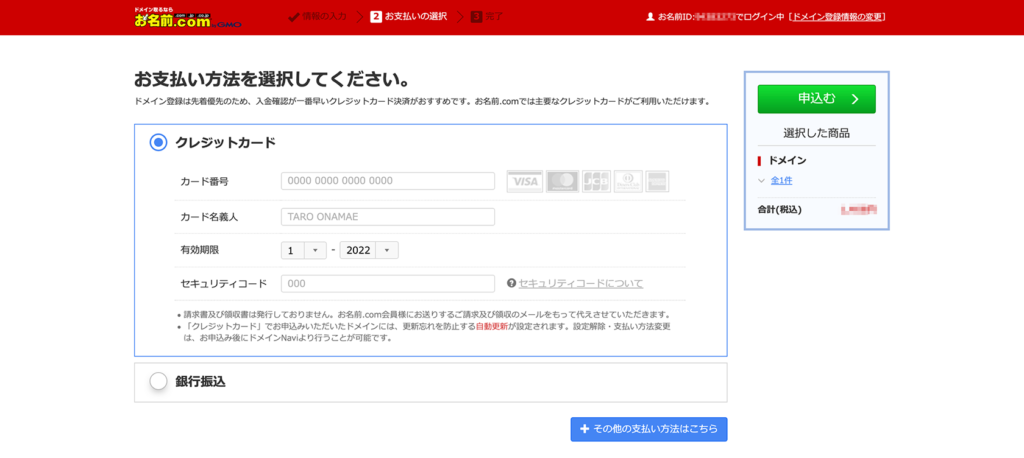Click その他の支払い方法はこちら button
Viewport: 1024px width, 458px height.
[x=649, y=429]
